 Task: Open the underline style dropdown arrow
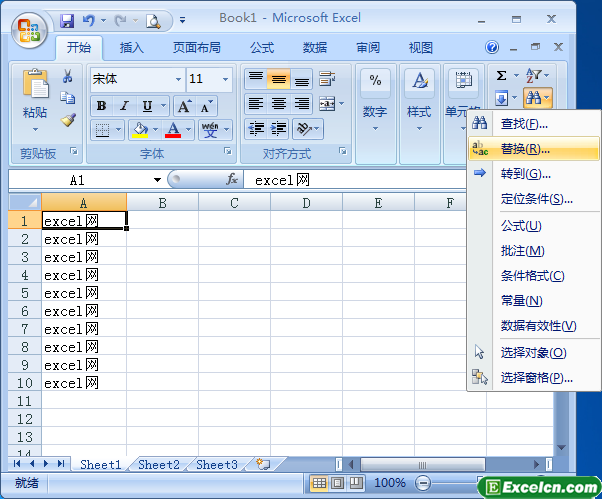[163, 106]
